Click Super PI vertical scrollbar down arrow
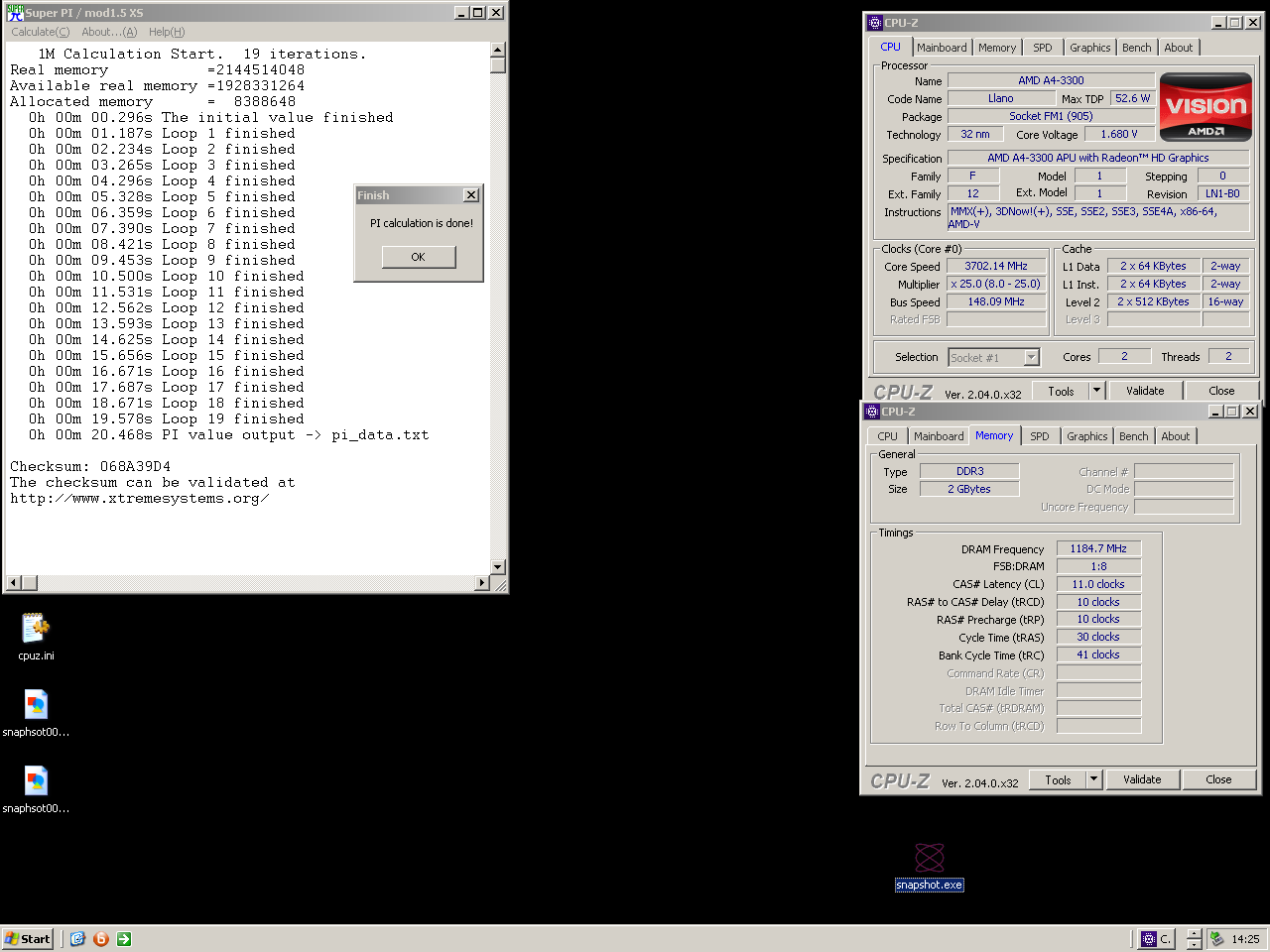 pos(498,567)
